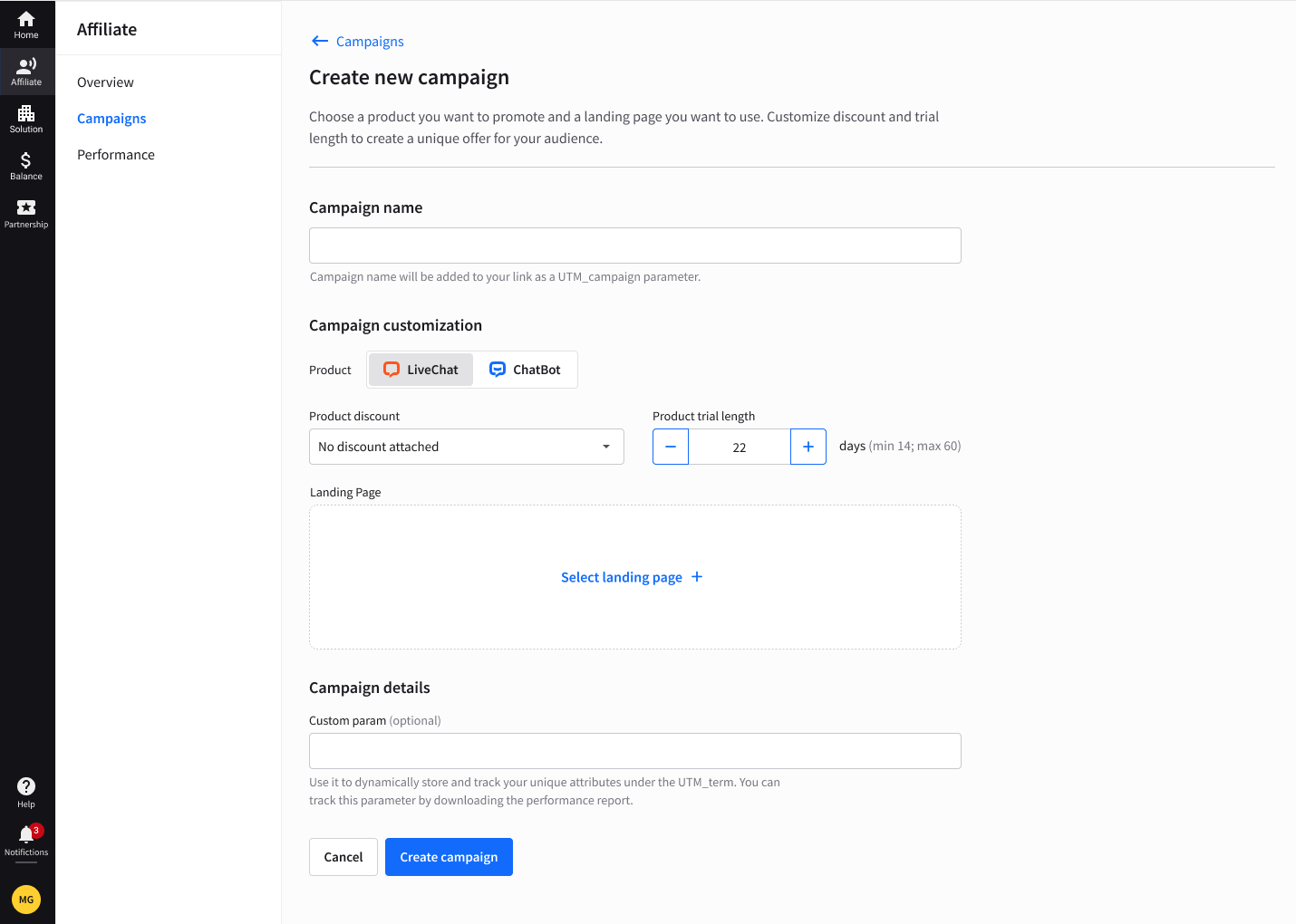Click the Campaign name field

(x=634, y=245)
